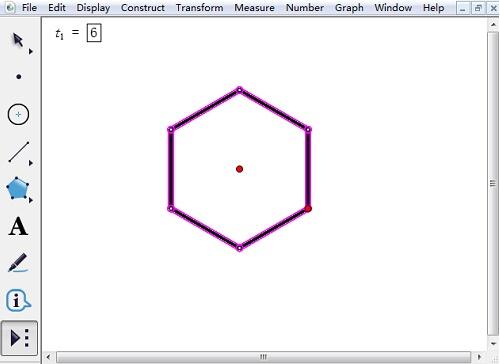This screenshot has width=500, height=364.
Task: Click the Information tool icon
Action: [18, 300]
